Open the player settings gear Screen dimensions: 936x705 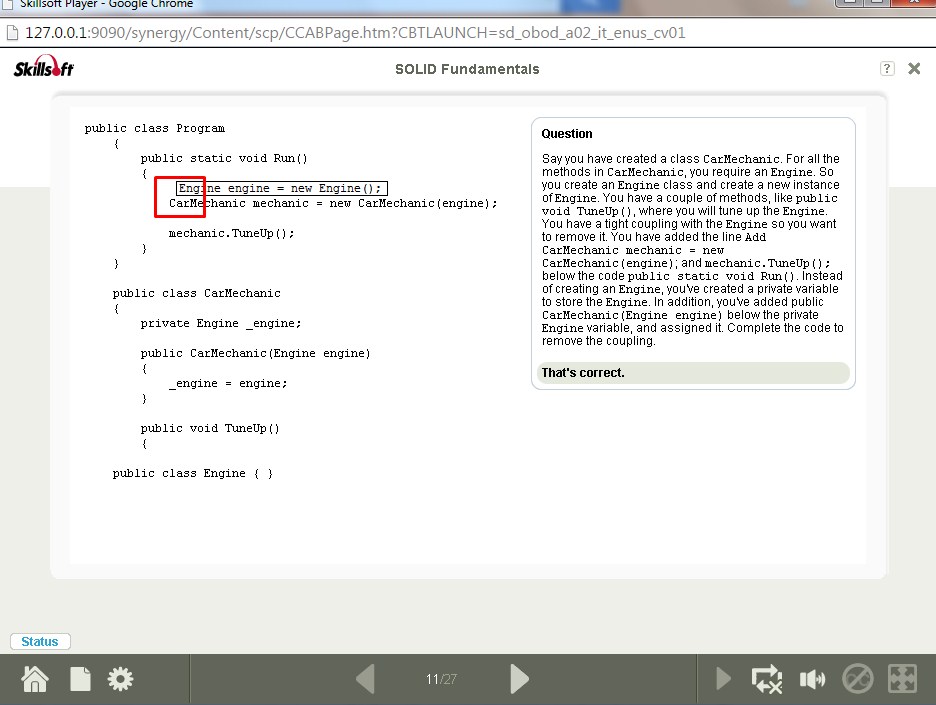tap(120, 679)
